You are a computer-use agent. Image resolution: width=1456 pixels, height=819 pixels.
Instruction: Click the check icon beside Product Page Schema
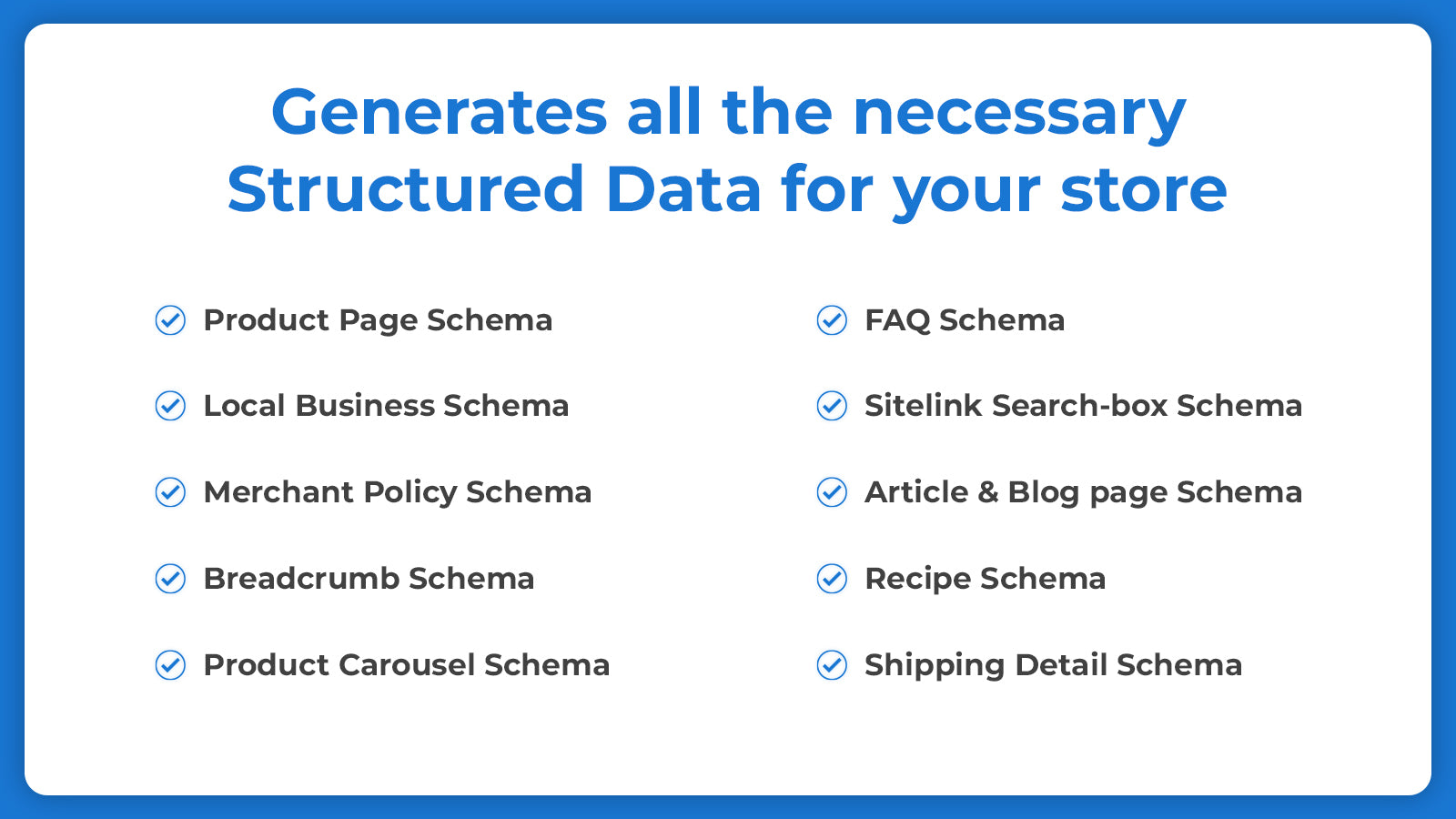(170, 320)
